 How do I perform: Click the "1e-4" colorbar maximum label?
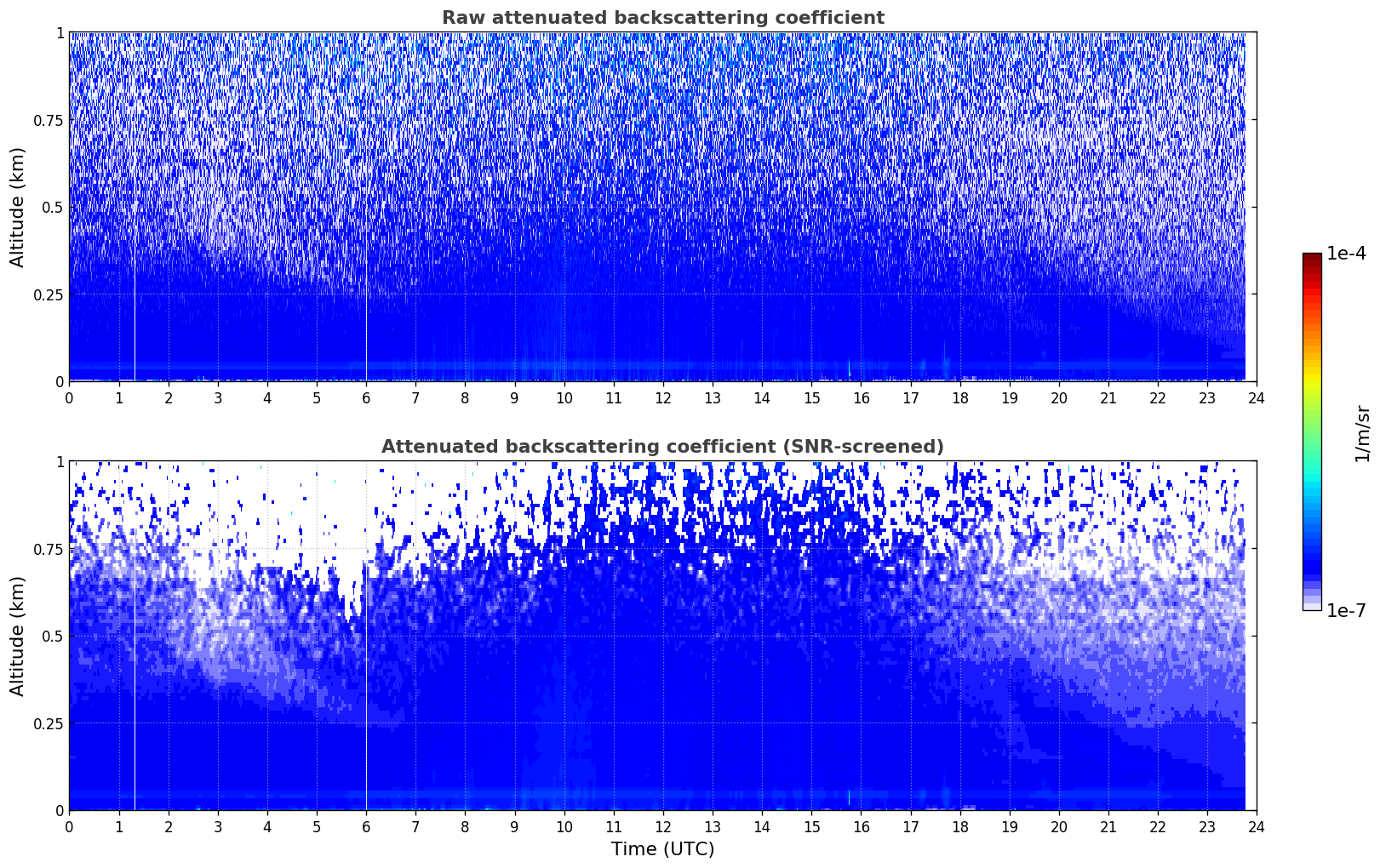point(1346,254)
